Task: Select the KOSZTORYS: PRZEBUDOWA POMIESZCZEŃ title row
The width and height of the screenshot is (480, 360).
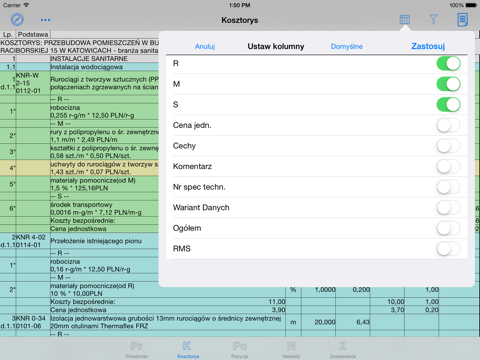Action: (x=79, y=47)
